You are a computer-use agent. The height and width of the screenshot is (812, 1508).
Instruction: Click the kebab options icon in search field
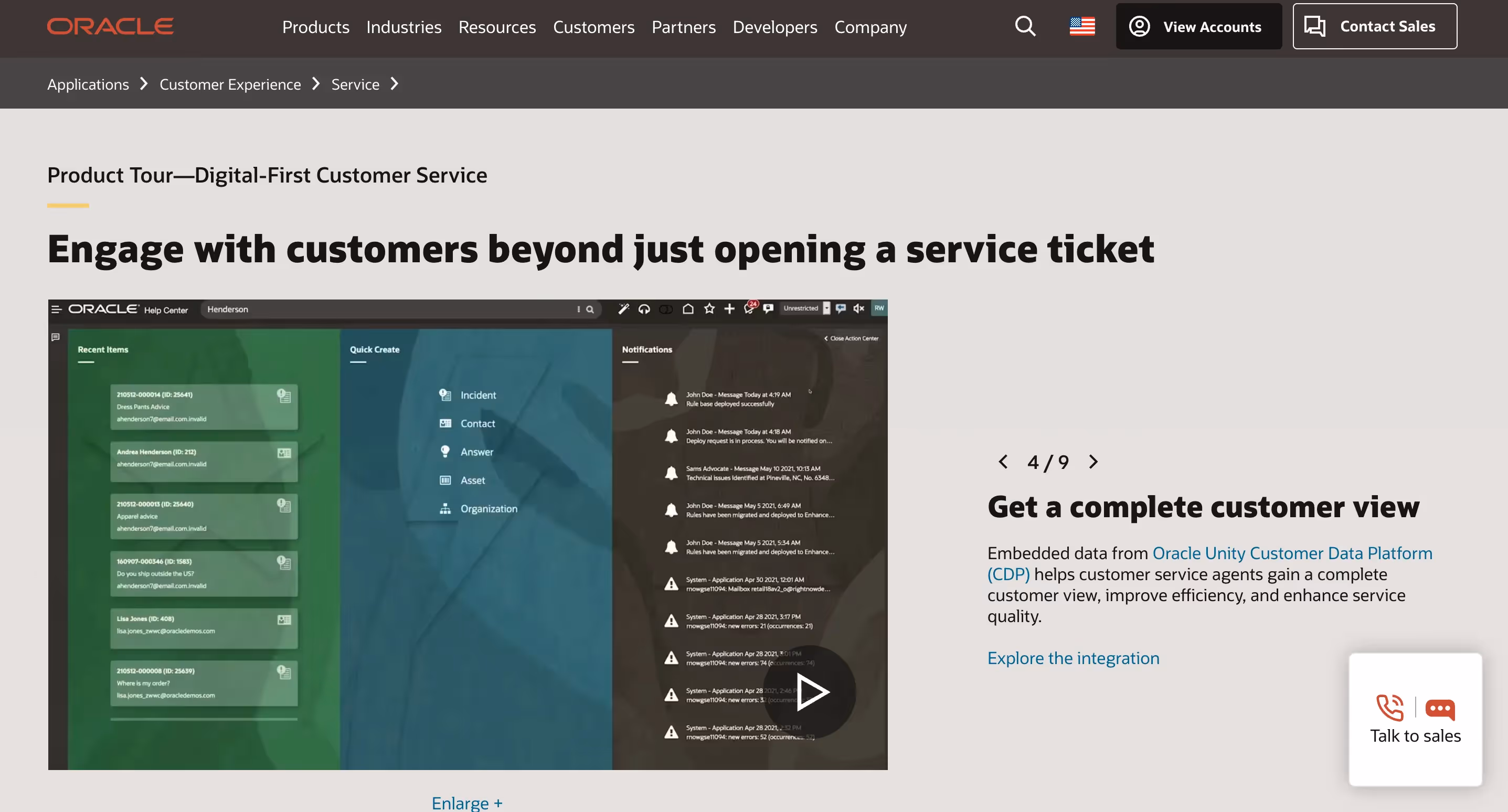(578, 309)
